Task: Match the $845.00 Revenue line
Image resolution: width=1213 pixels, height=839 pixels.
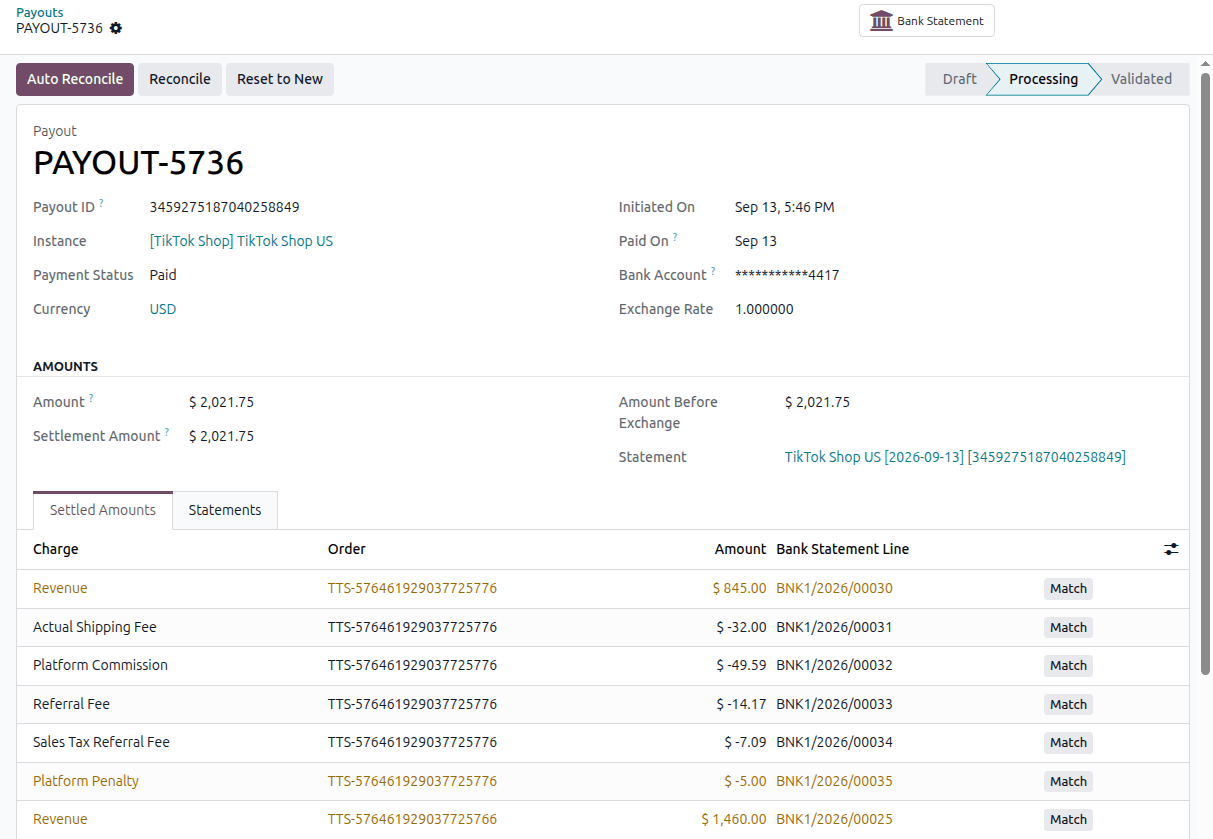Action: click(x=1068, y=589)
